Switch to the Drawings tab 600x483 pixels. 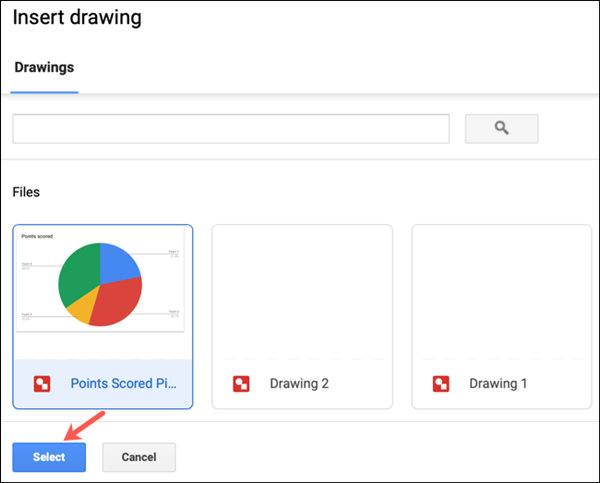(44, 68)
